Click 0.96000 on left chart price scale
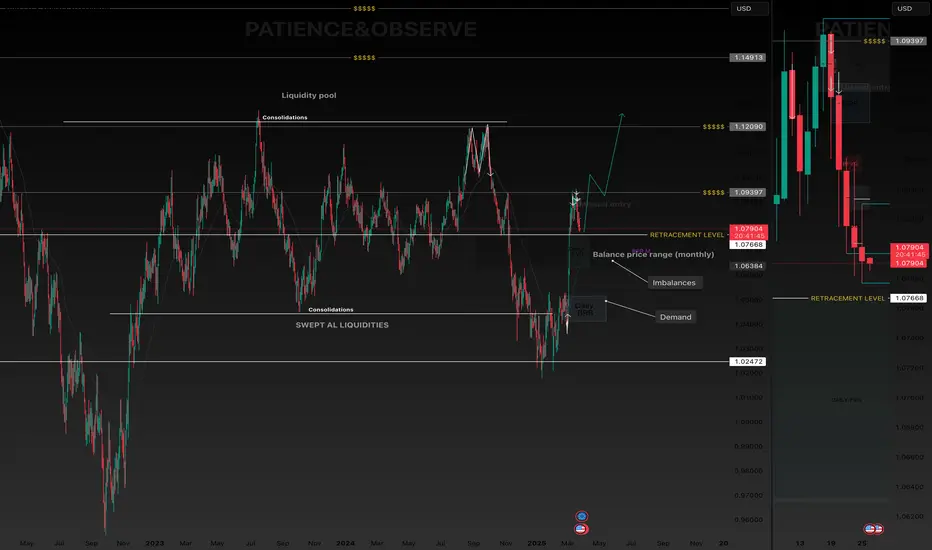Viewport: 932px width, 550px height. (748, 520)
